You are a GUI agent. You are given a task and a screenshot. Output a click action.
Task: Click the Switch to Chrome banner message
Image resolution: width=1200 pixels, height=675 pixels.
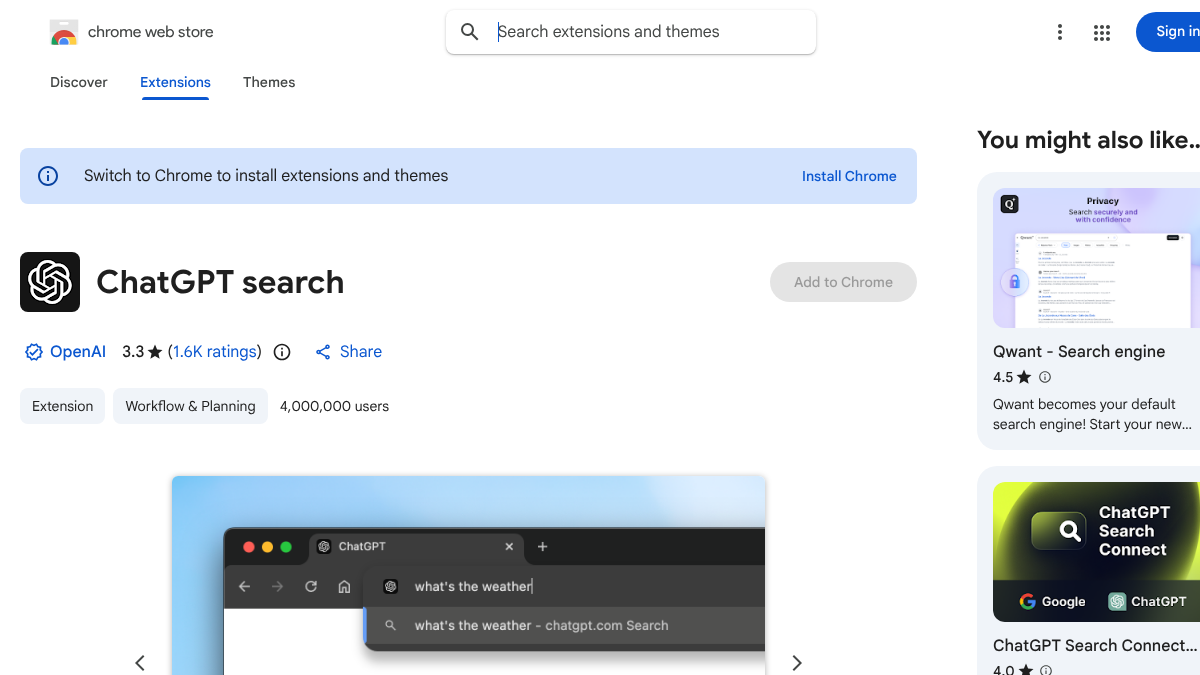[x=266, y=176]
